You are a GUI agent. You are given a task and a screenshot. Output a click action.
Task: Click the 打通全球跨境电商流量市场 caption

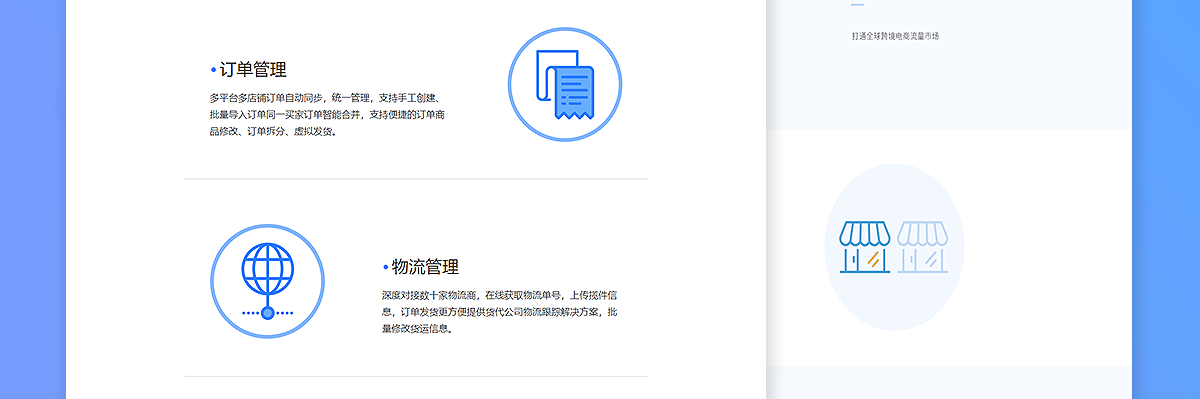pos(895,36)
